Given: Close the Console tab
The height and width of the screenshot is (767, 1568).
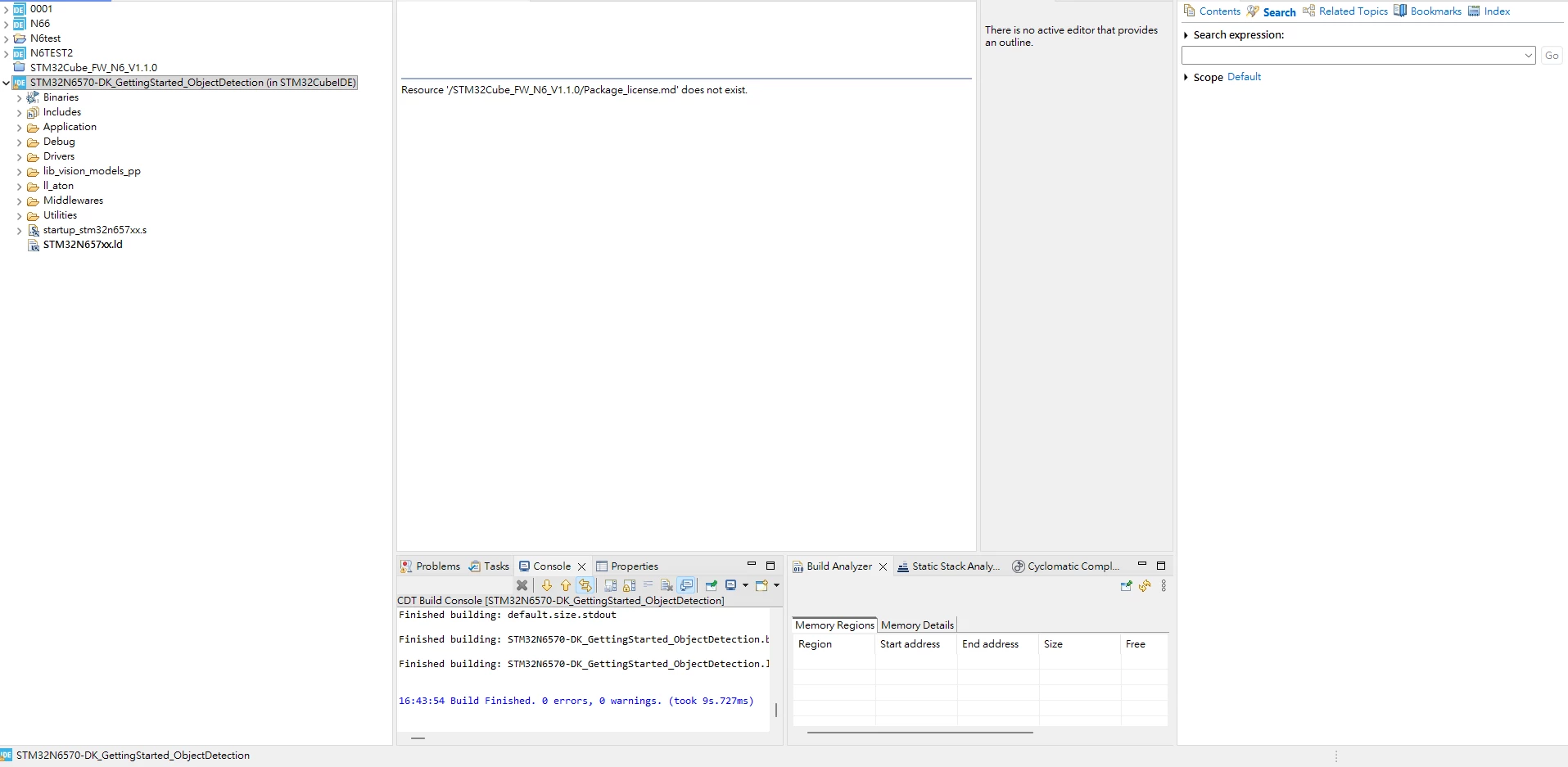Looking at the screenshot, I should tap(582, 566).
